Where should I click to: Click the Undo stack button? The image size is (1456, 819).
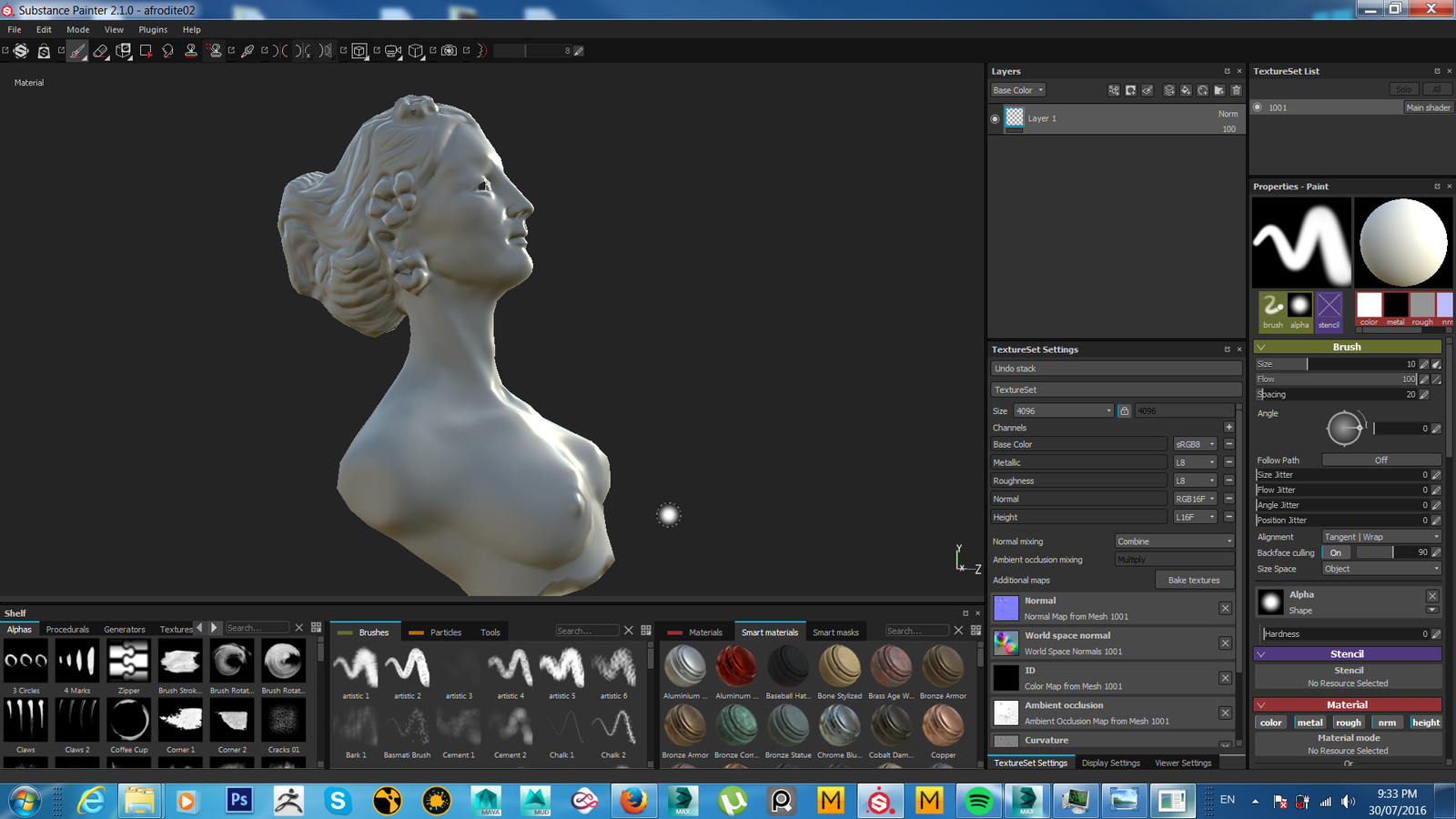[1116, 369]
